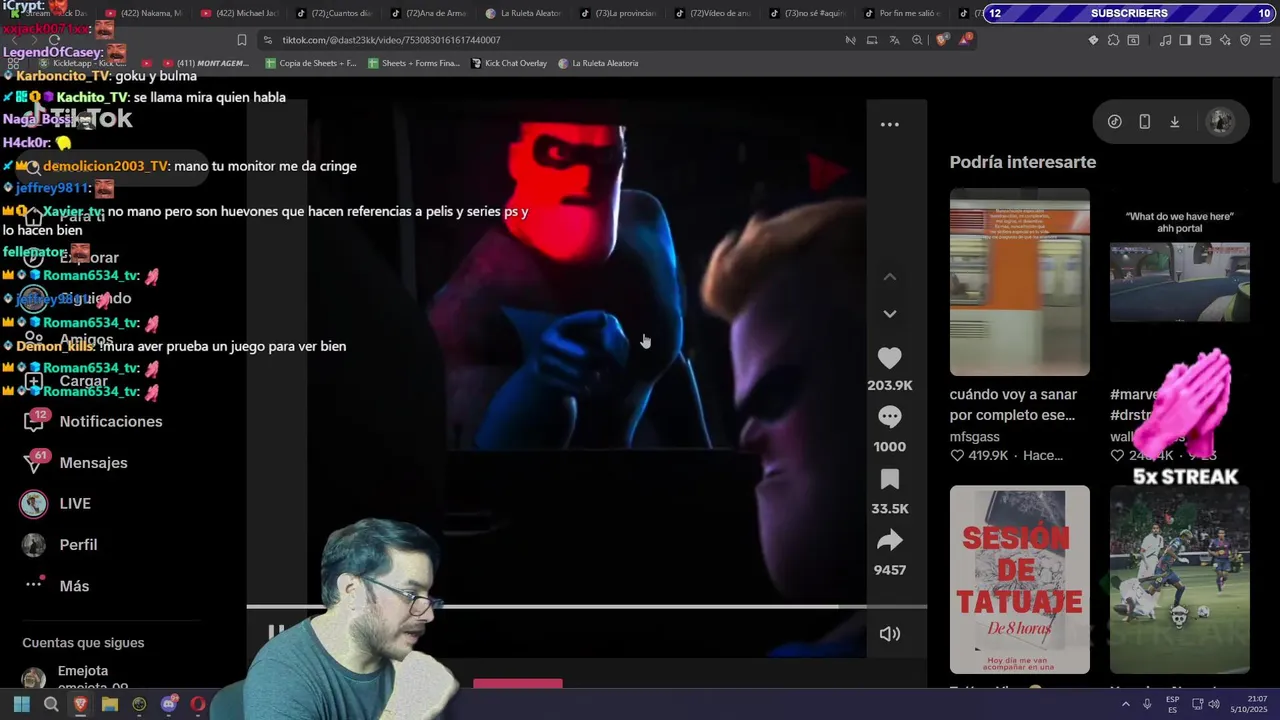Screen dimensions: 1280x720
Task: Open the soccer match recommended video thumbnail
Action: pyautogui.click(x=1179, y=579)
